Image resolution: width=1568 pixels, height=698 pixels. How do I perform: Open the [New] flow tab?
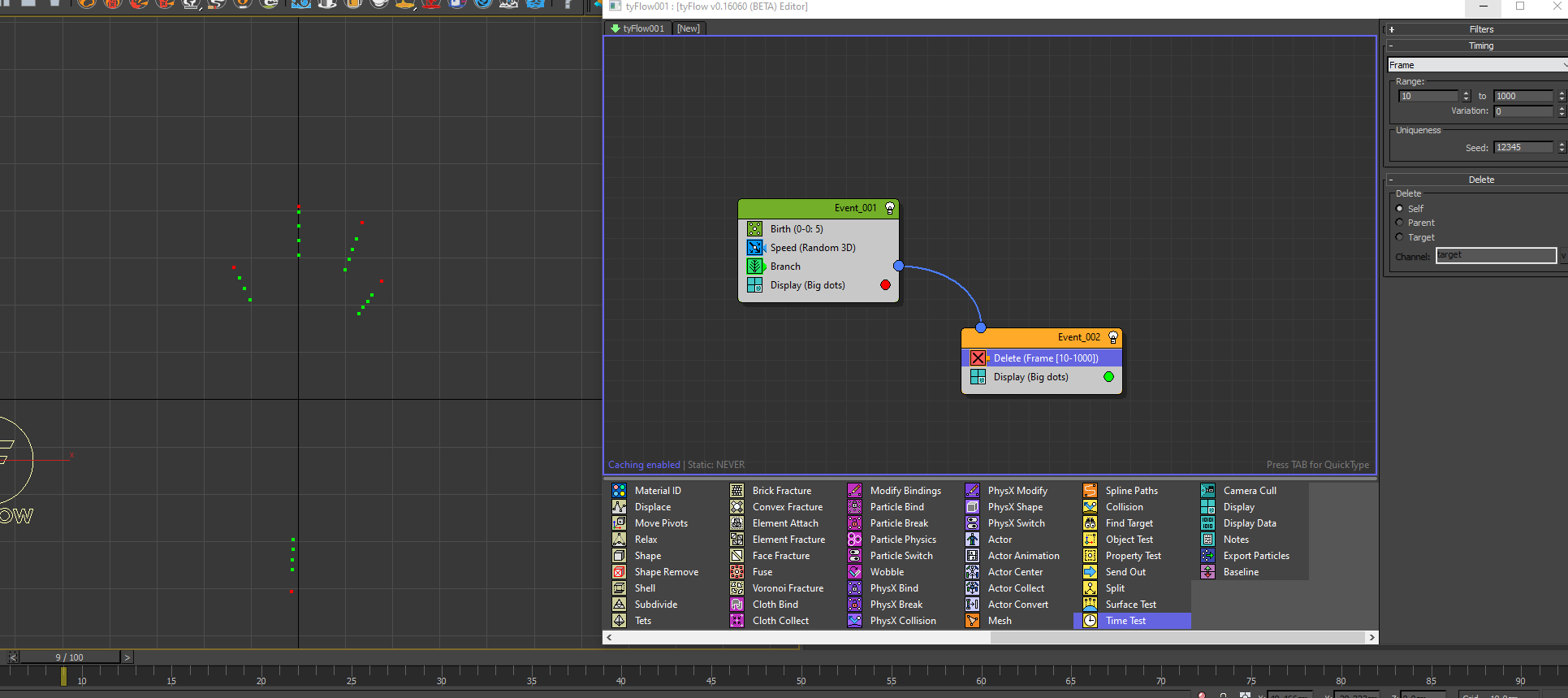click(x=689, y=28)
